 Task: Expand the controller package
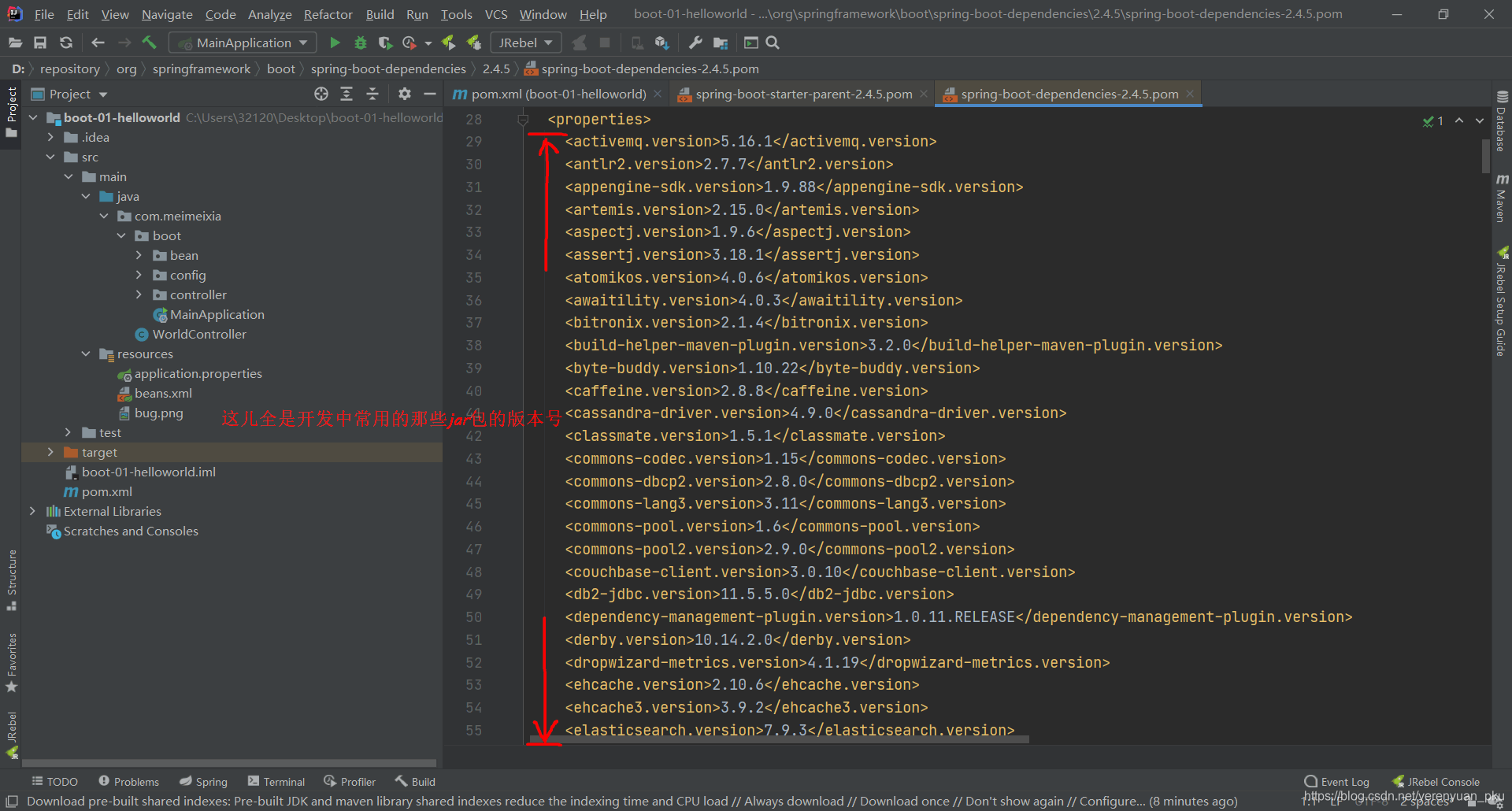pos(139,294)
